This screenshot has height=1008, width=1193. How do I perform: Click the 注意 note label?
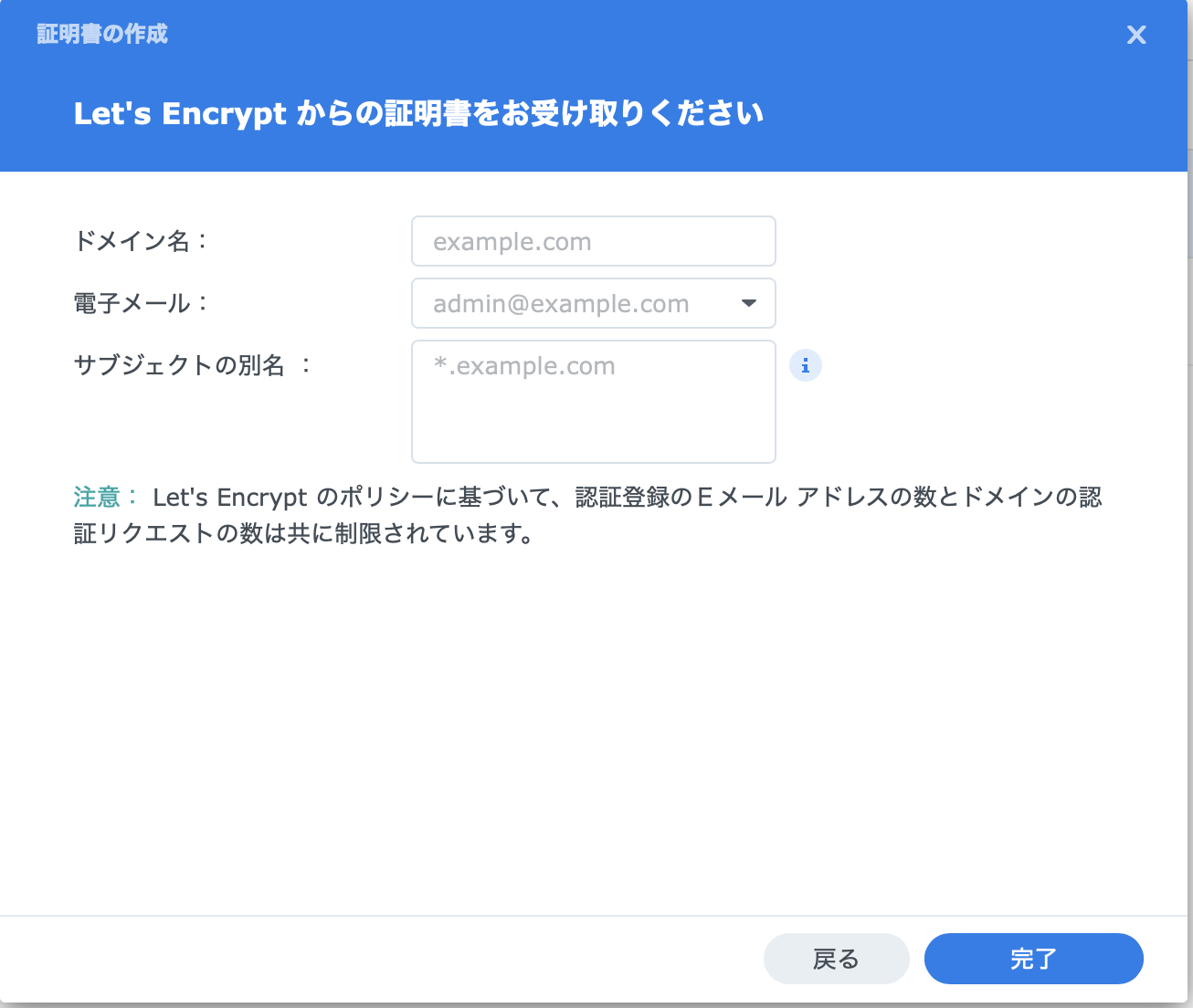[96, 498]
